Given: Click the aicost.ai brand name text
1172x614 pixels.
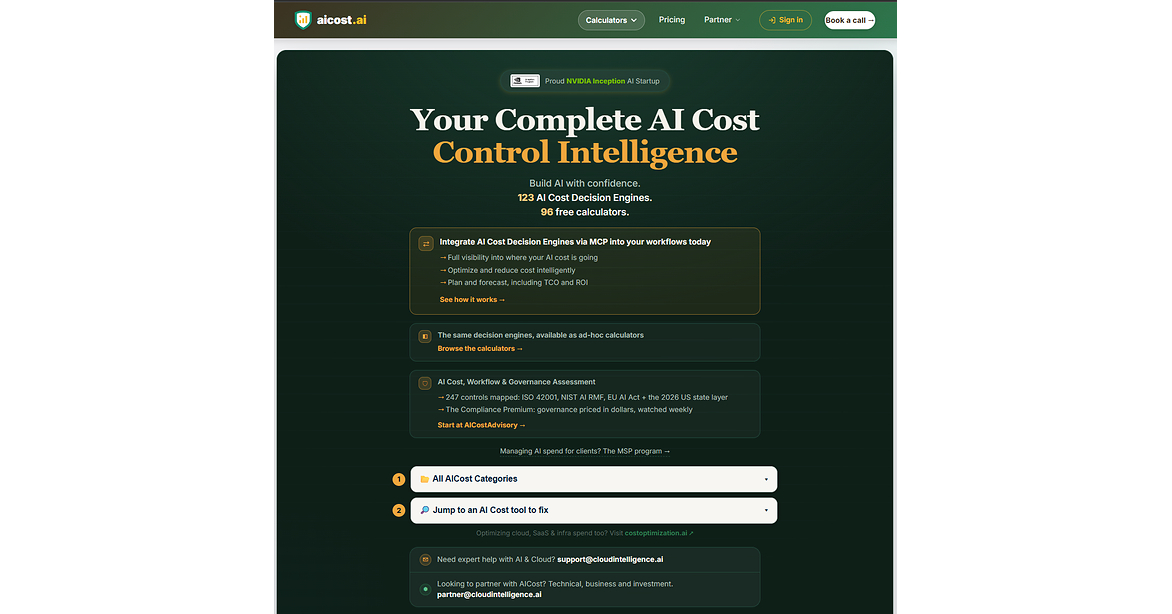Looking at the screenshot, I should tap(342, 20).
